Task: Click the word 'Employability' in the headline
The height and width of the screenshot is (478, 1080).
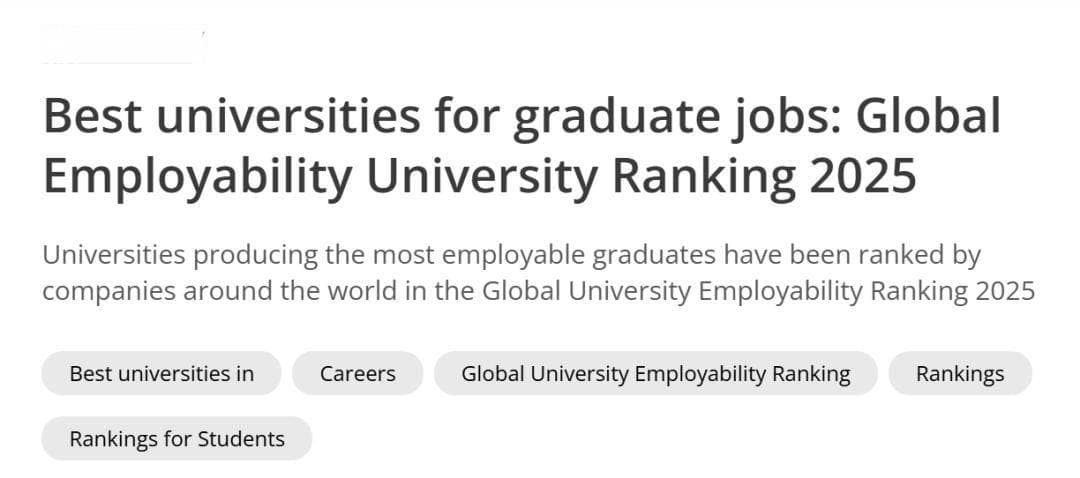Action: click(198, 178)
